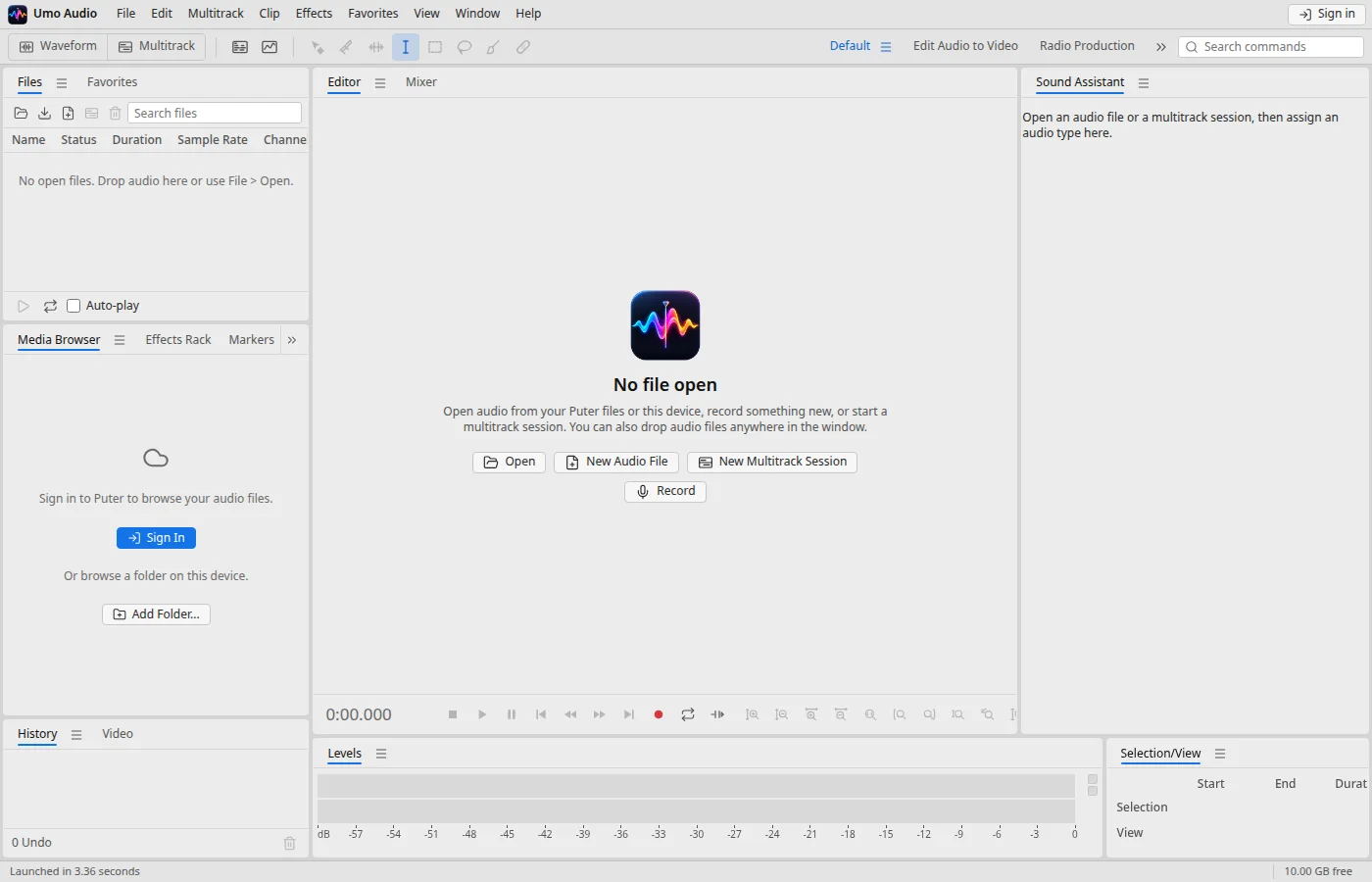Open the Levels panel menu

(381, 754)
